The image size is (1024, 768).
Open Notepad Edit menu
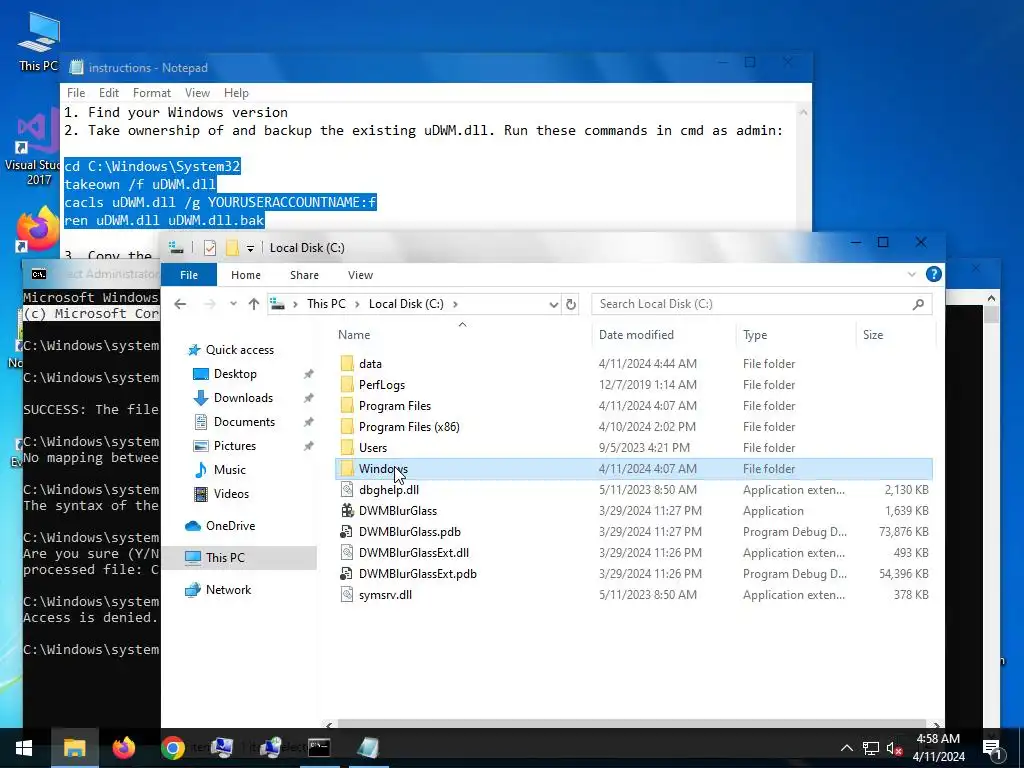[x=108, y=93]
